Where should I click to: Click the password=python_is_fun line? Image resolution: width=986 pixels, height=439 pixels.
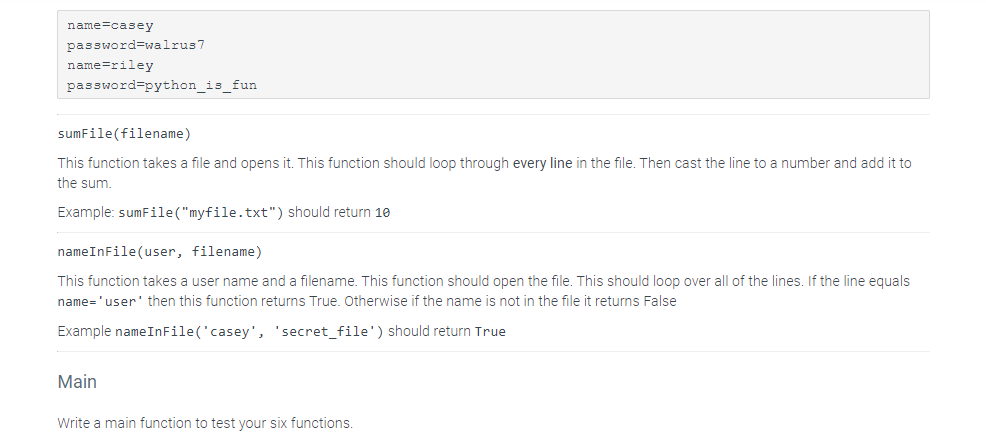(x=162, y=86)
